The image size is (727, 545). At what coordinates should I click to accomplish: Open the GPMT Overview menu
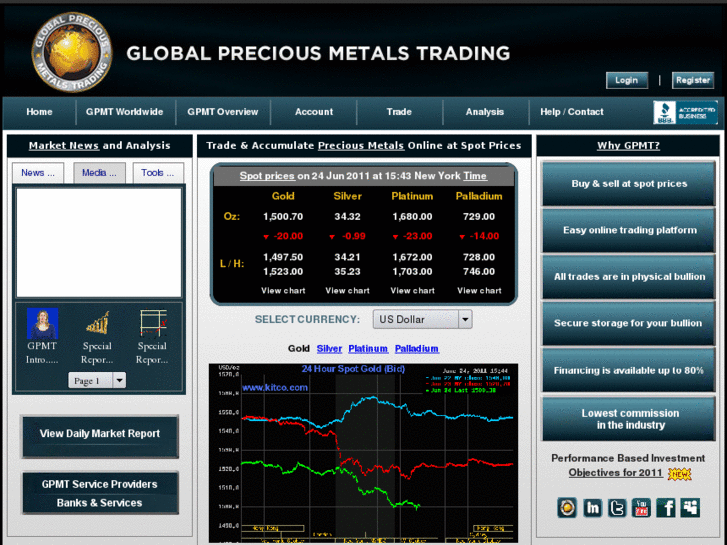pos(223,112)
